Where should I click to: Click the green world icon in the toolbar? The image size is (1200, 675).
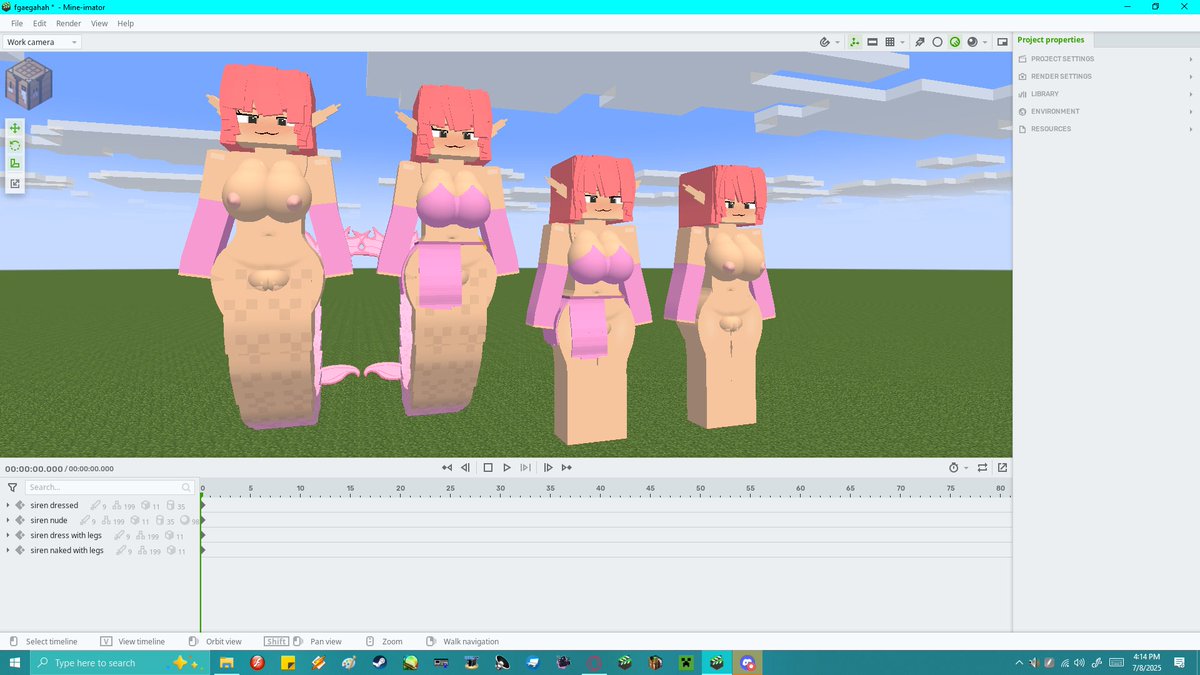(x=956, y=42)
